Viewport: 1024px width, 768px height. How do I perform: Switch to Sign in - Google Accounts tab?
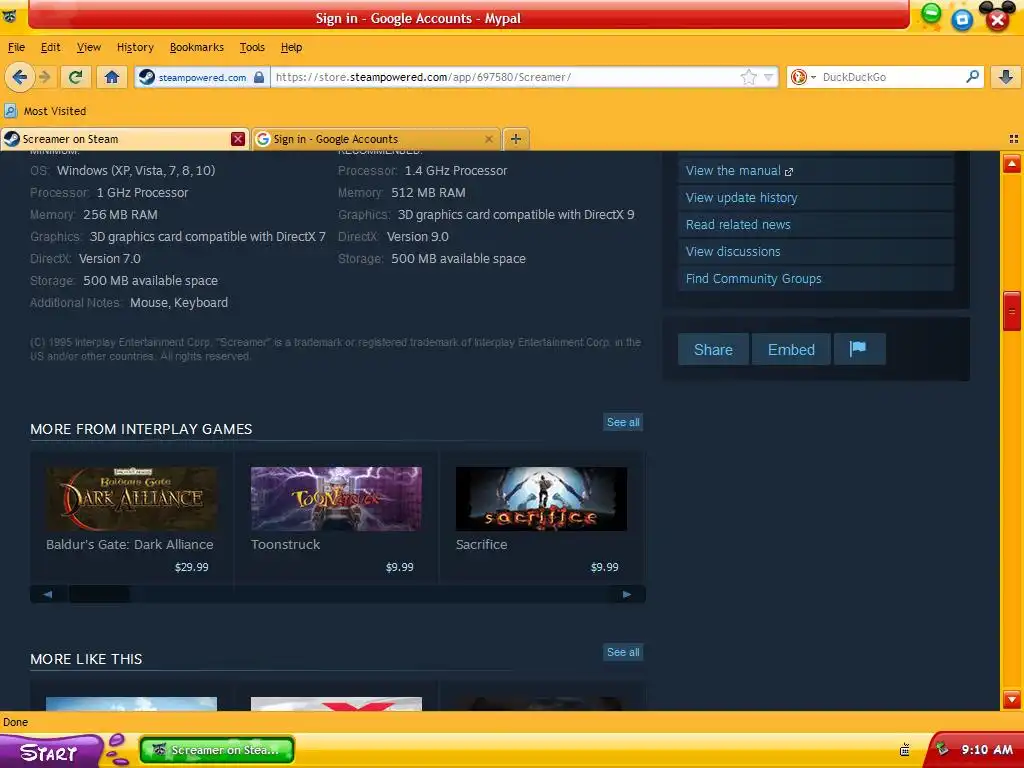(x=376, y=138)
